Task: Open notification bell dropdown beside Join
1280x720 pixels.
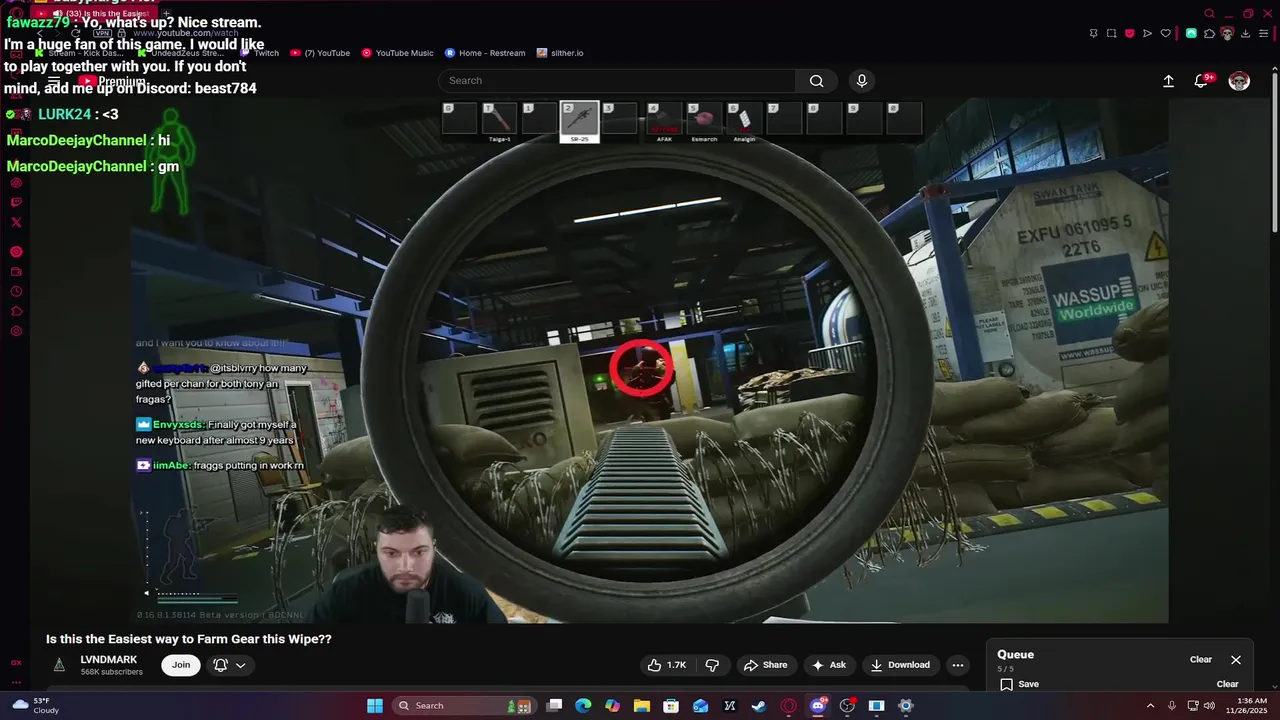Action: 229,665
